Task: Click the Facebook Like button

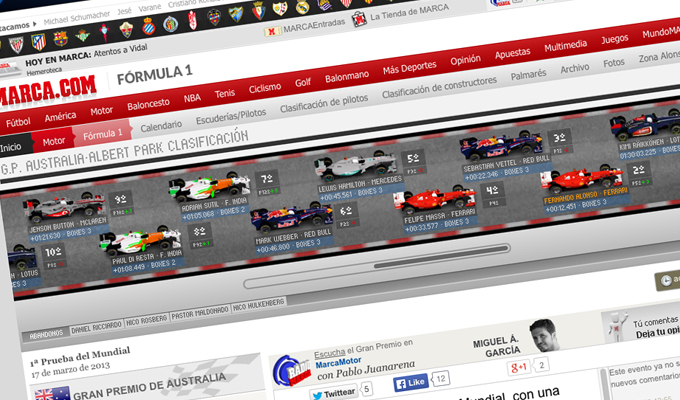Action: coord(410,383)
